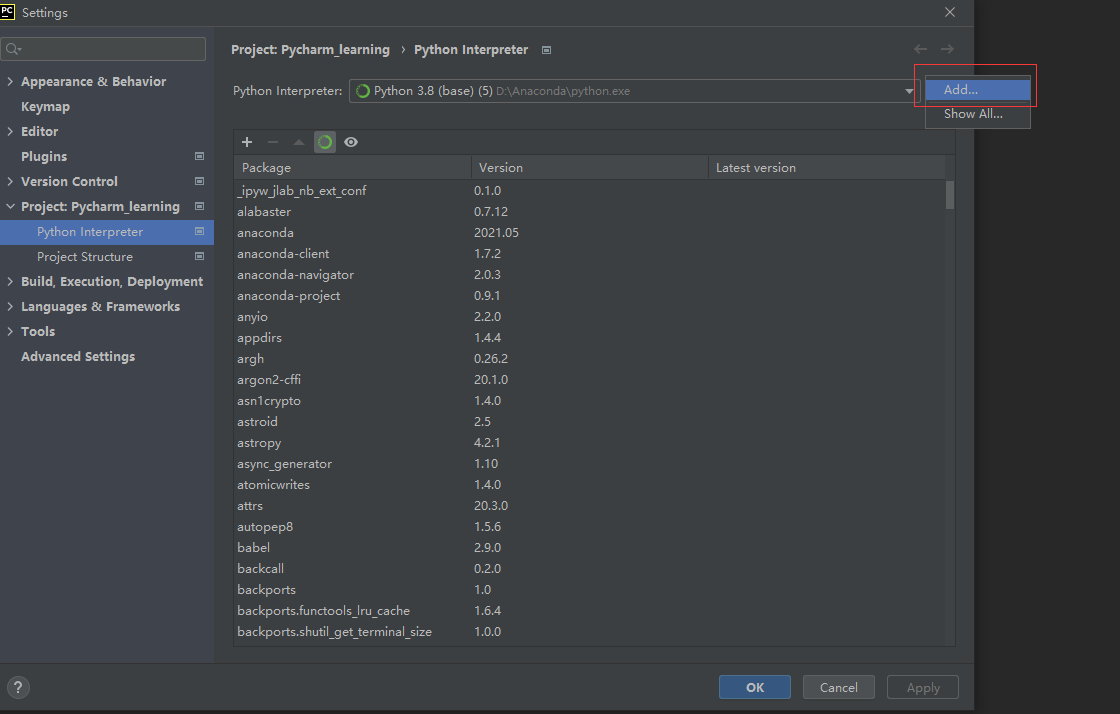This screenshot has height=714, width=1120.
Task: Click the settings icon next to Python Interpreter breadcrumb
Action: [546, 49]
